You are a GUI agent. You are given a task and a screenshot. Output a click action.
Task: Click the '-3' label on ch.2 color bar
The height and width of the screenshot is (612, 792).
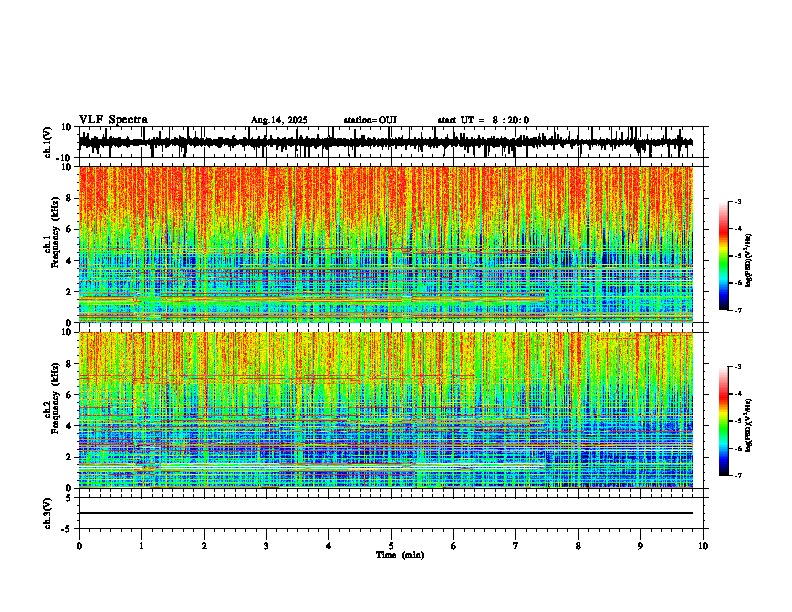pyautogui.click(x=737, y=367)
